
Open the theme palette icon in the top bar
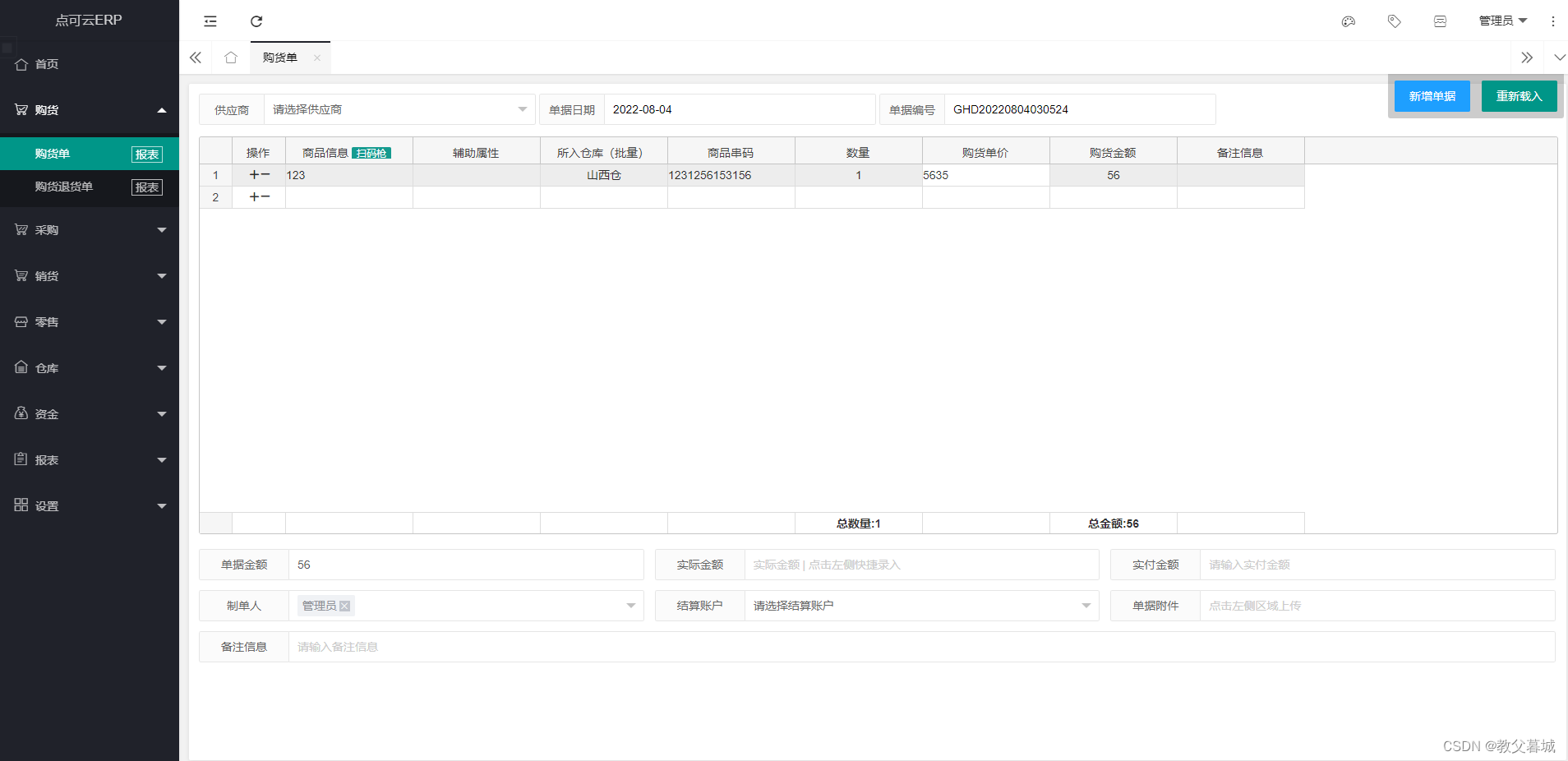(1349, 21)
